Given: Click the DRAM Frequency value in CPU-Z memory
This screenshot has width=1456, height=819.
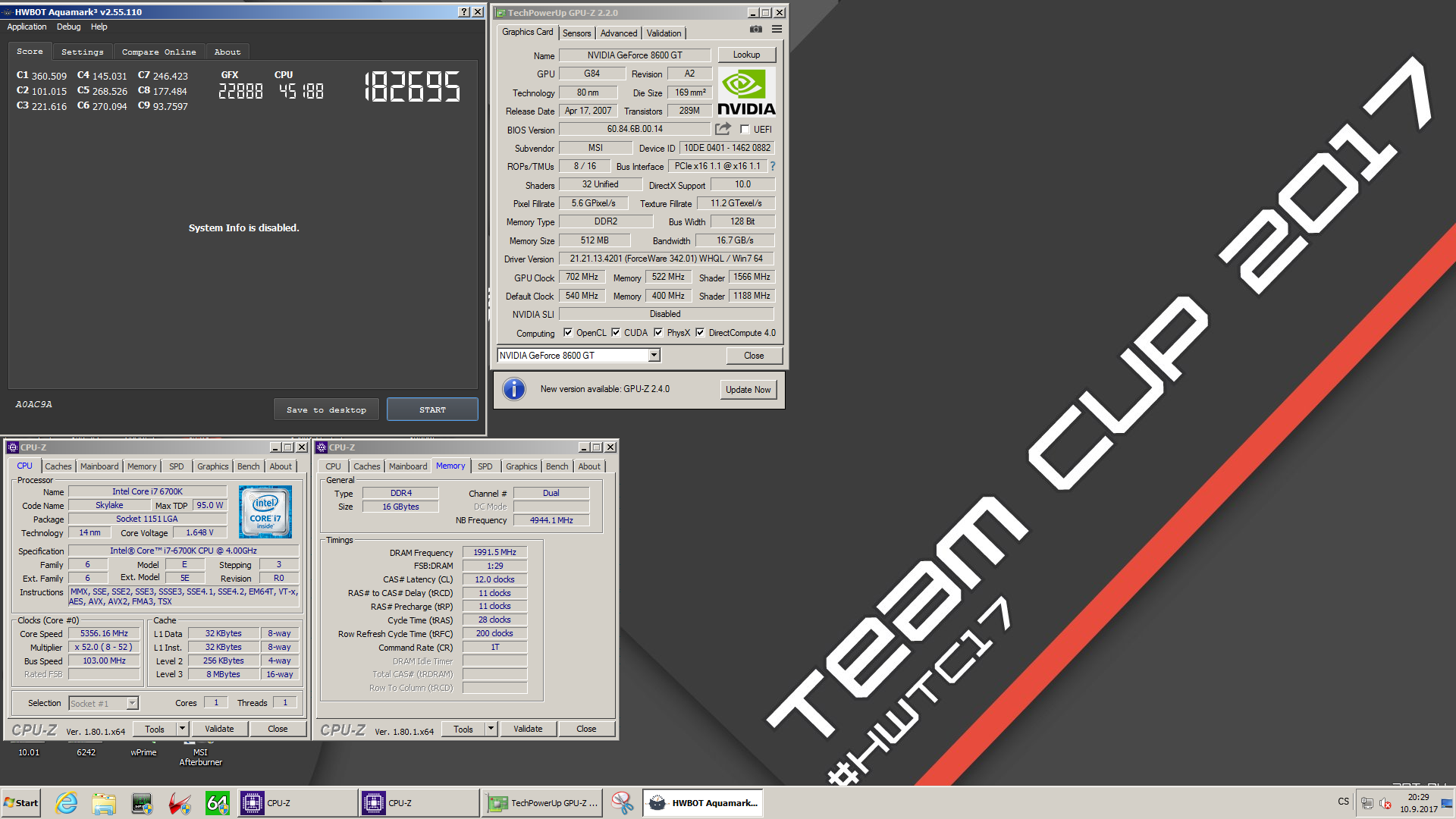Looking at the screenshot, I should click(494, 552).
